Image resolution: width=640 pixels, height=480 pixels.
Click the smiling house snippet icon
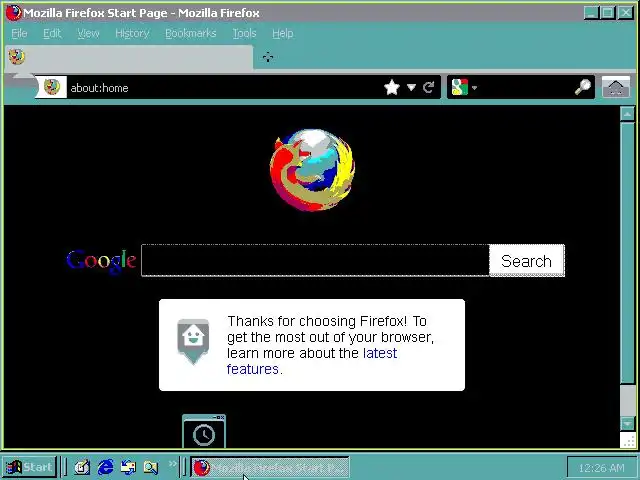pyautogui.click(x=193, y=342)
